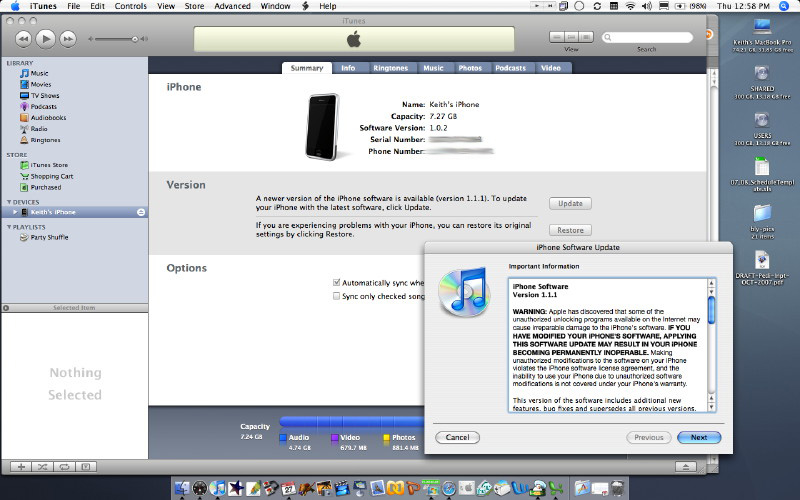
Task: Switch to album grouped view
Action: click(571, 37)
